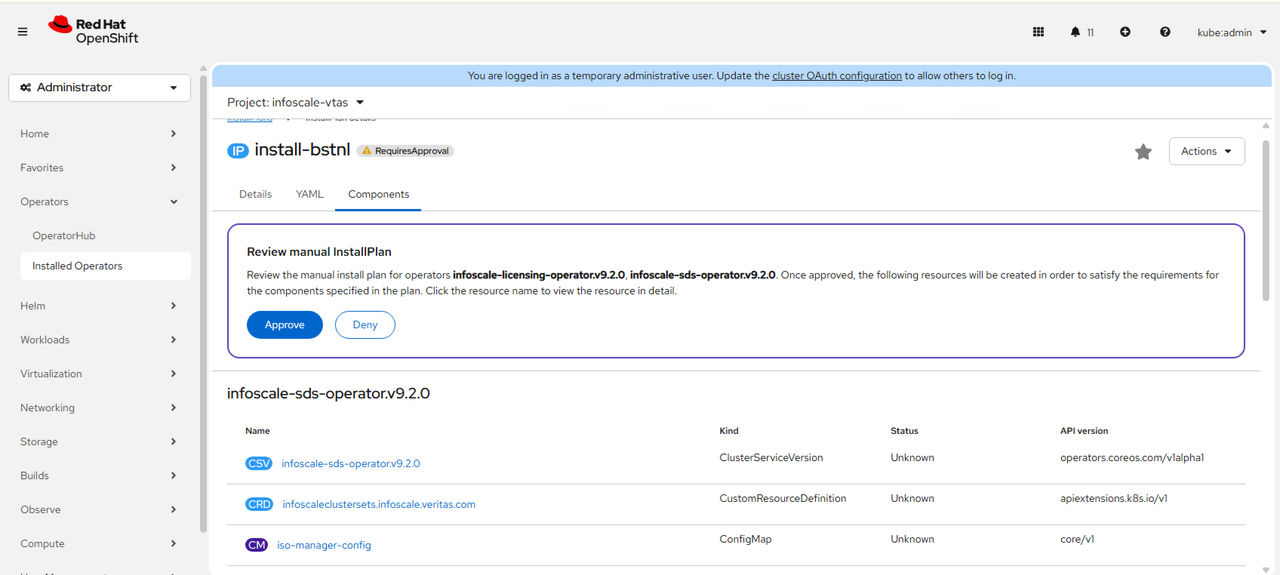The width and height of the screenshot is (1280, 575).
Task: Expand the Helm navigation section
Action: [99, 306]
